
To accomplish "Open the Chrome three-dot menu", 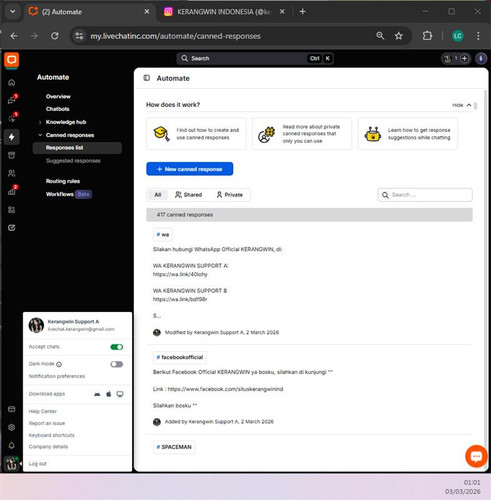I will (478, 36).
